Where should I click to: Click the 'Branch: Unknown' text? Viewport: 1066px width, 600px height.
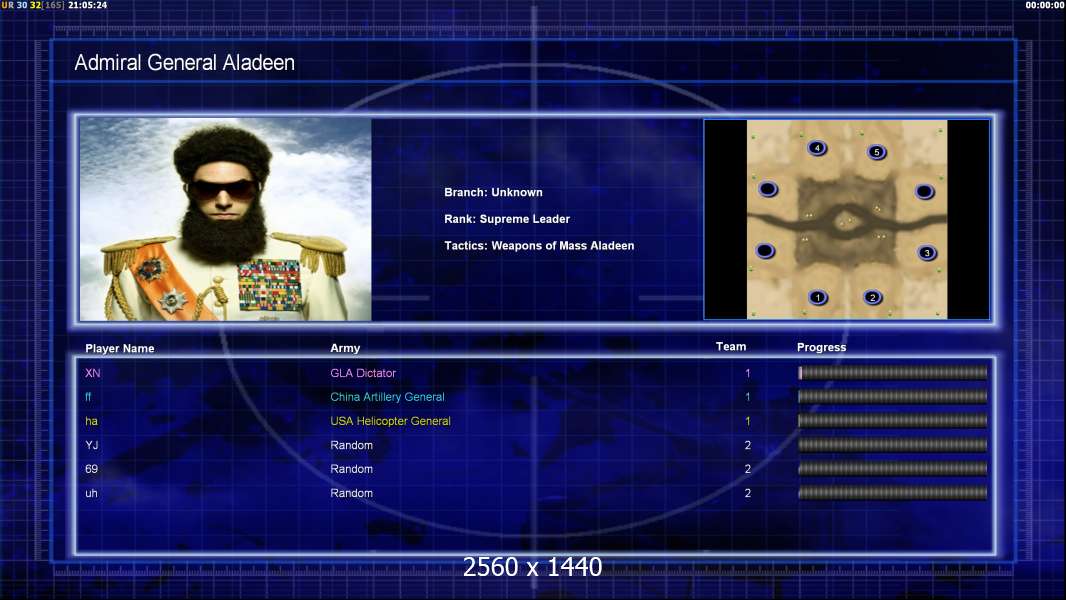[494, 192]
